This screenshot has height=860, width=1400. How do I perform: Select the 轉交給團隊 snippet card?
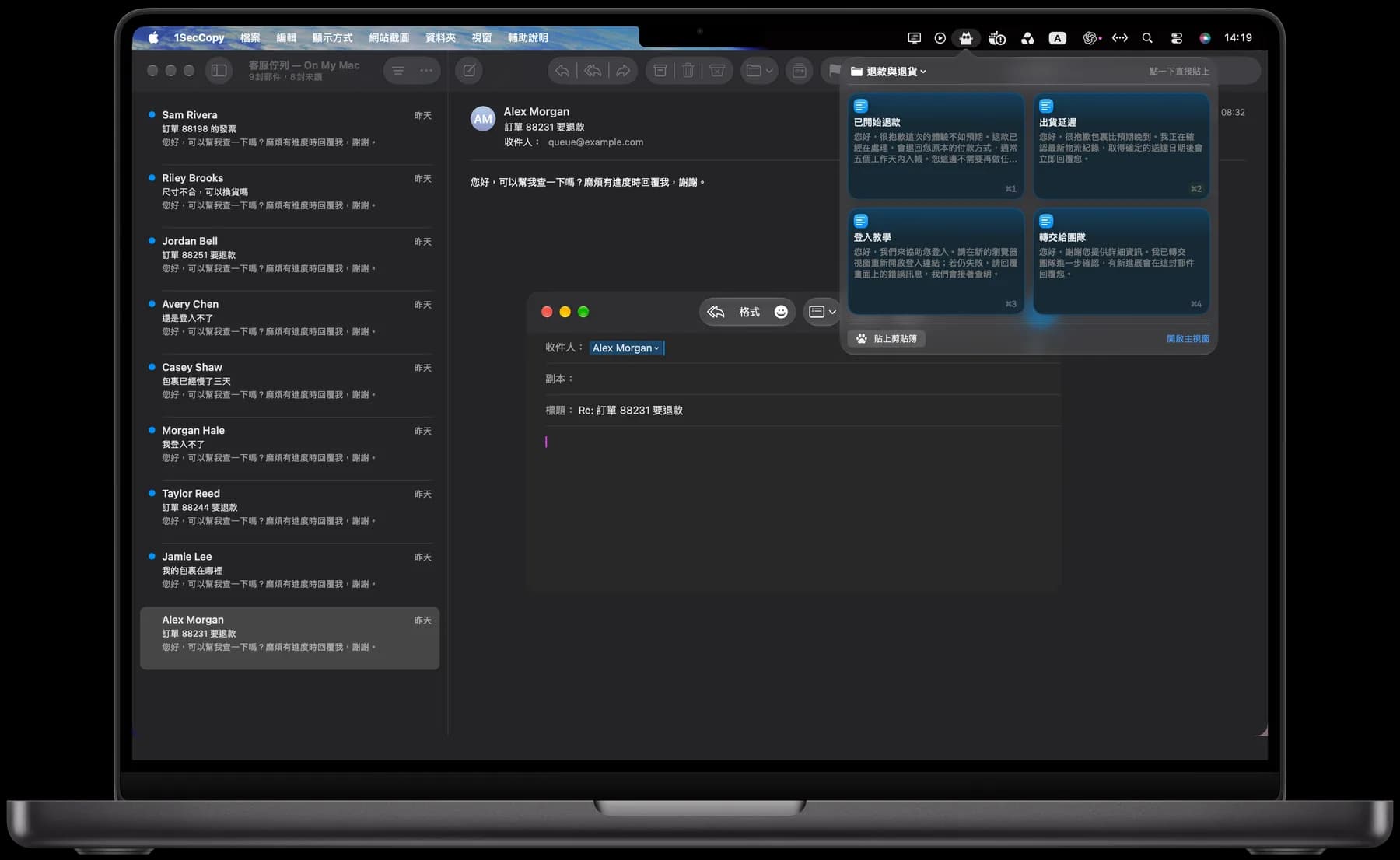1121,261
